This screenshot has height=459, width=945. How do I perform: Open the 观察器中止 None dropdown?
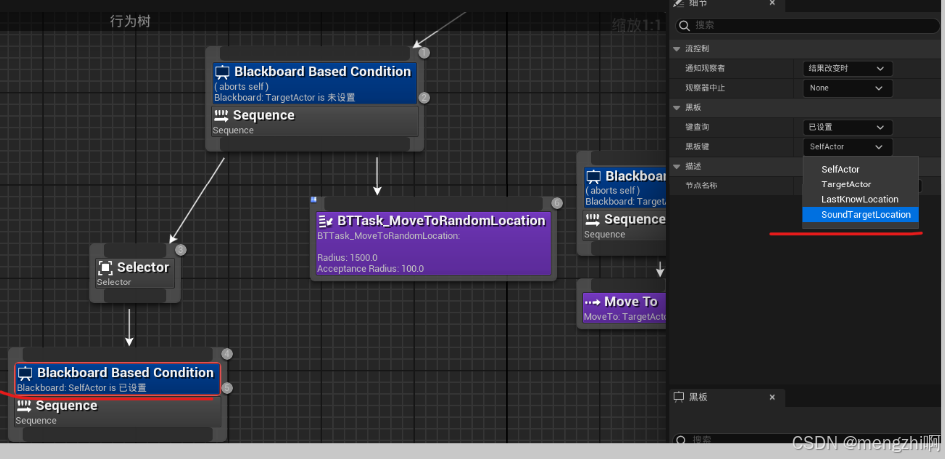click(x=847, y=88)
